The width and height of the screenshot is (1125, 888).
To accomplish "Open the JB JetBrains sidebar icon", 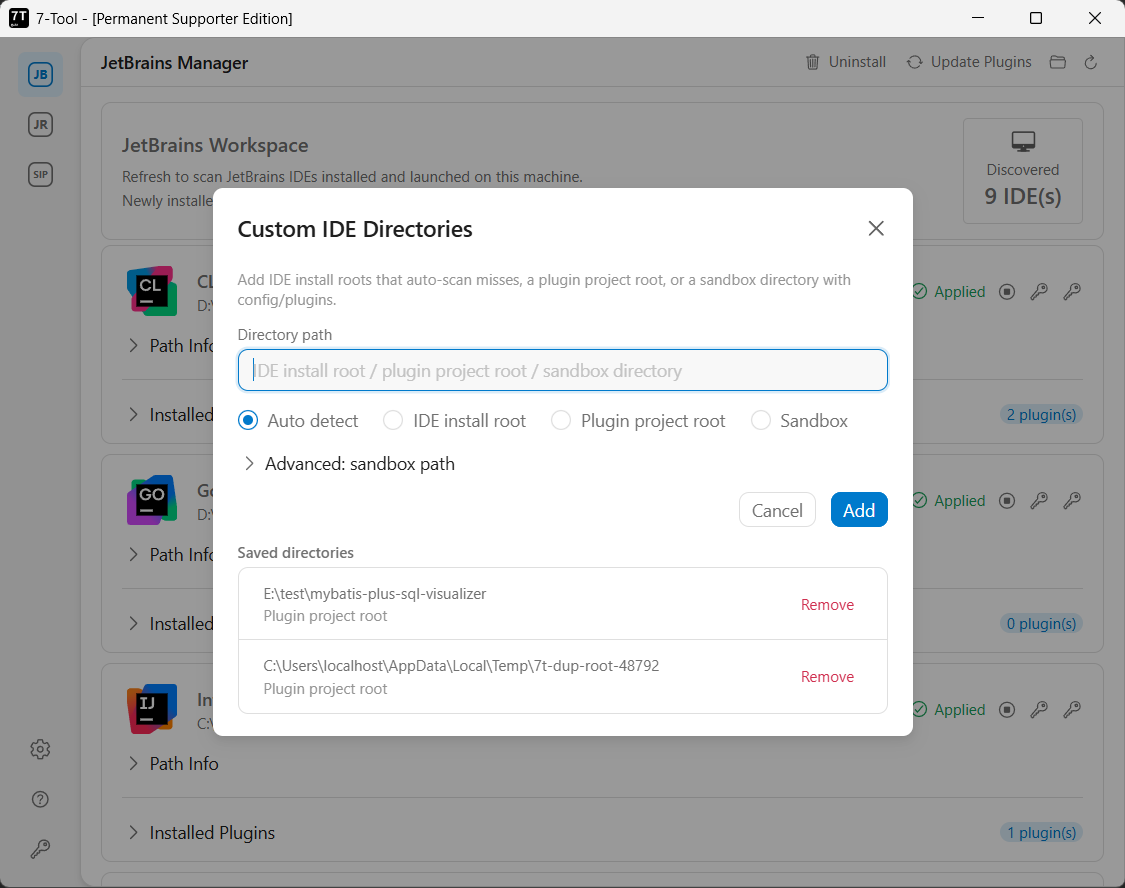I will (x=40, y=74).
